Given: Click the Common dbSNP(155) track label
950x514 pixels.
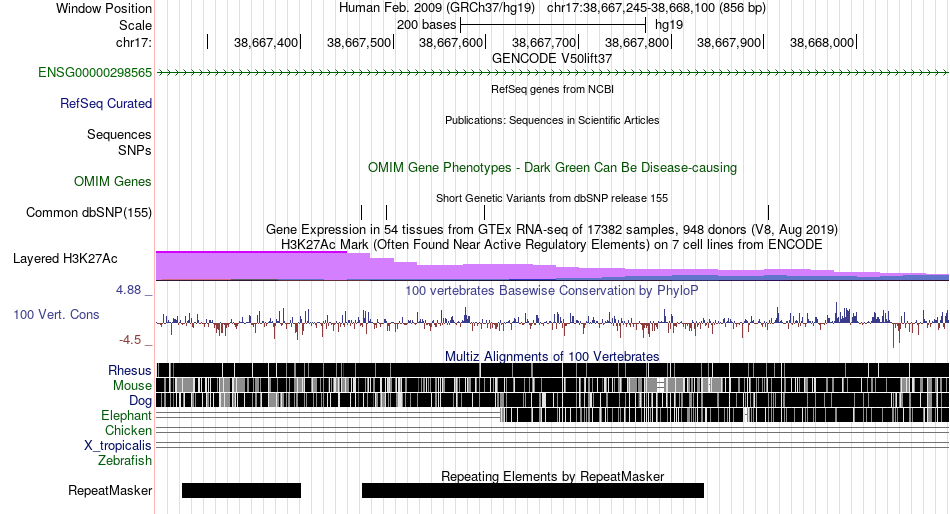Looking at the screenshot, I should pos(89,213).
